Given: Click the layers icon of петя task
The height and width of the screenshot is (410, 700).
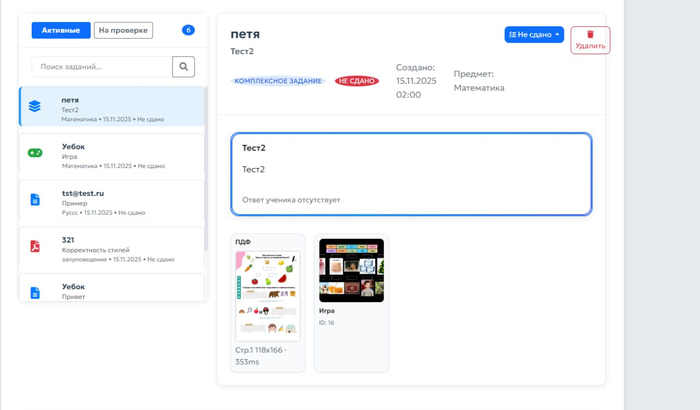Looking at the screenshot, I should 35,106.
